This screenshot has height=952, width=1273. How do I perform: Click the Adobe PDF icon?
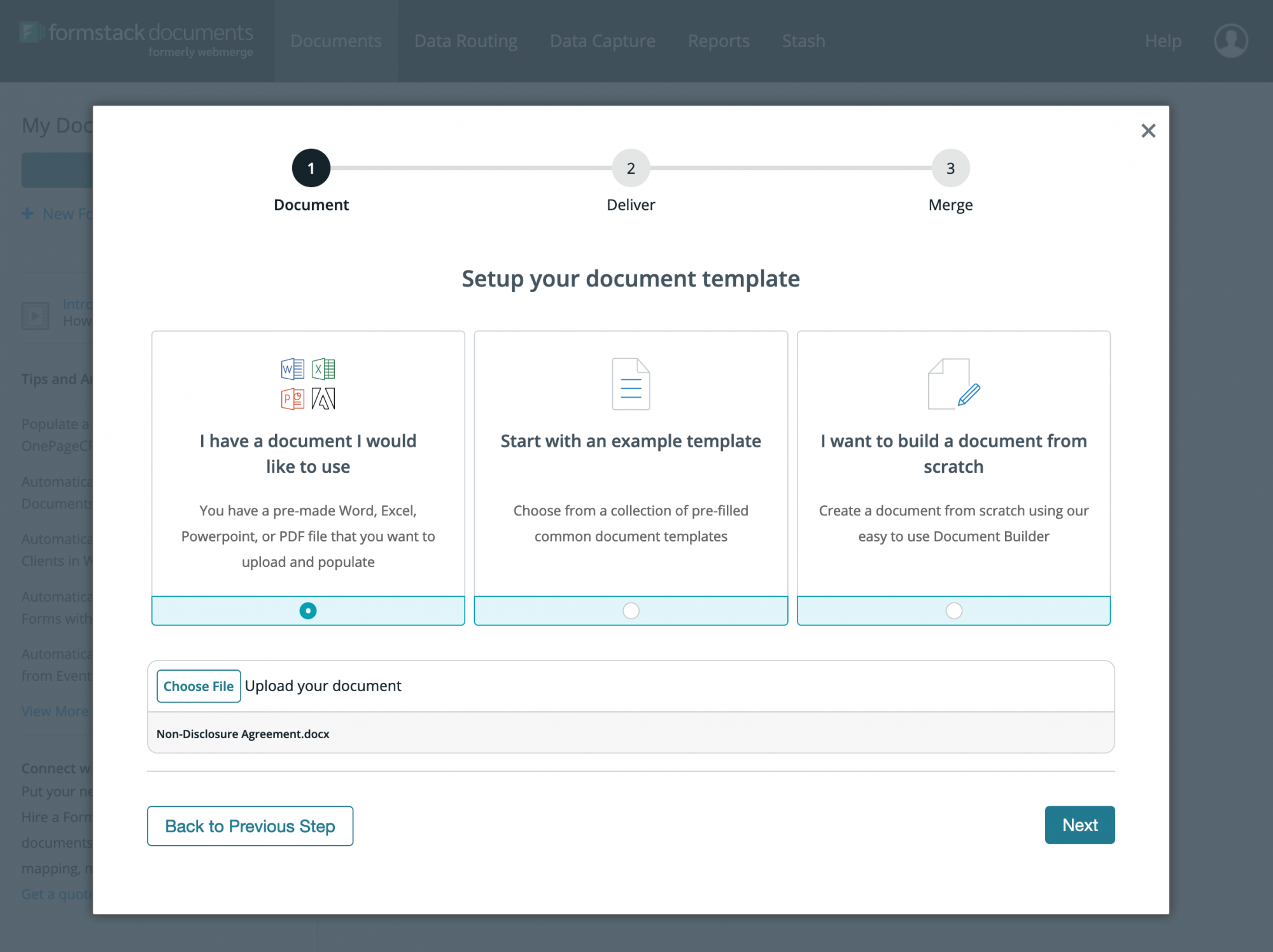coord(323,399)
